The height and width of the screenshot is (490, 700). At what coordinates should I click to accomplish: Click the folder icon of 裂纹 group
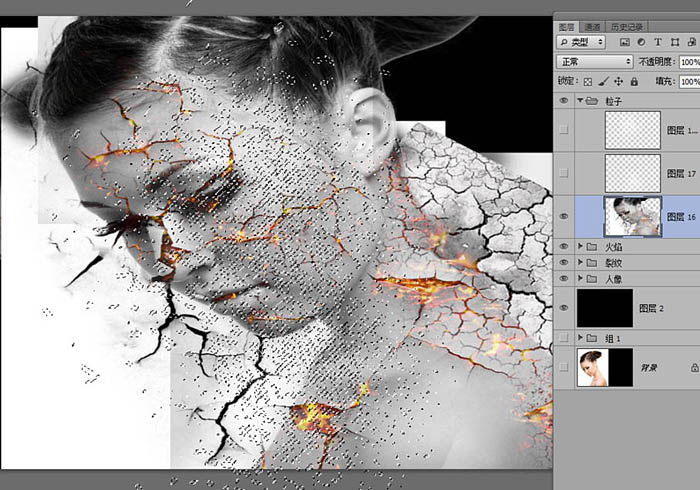click(592, 262)
